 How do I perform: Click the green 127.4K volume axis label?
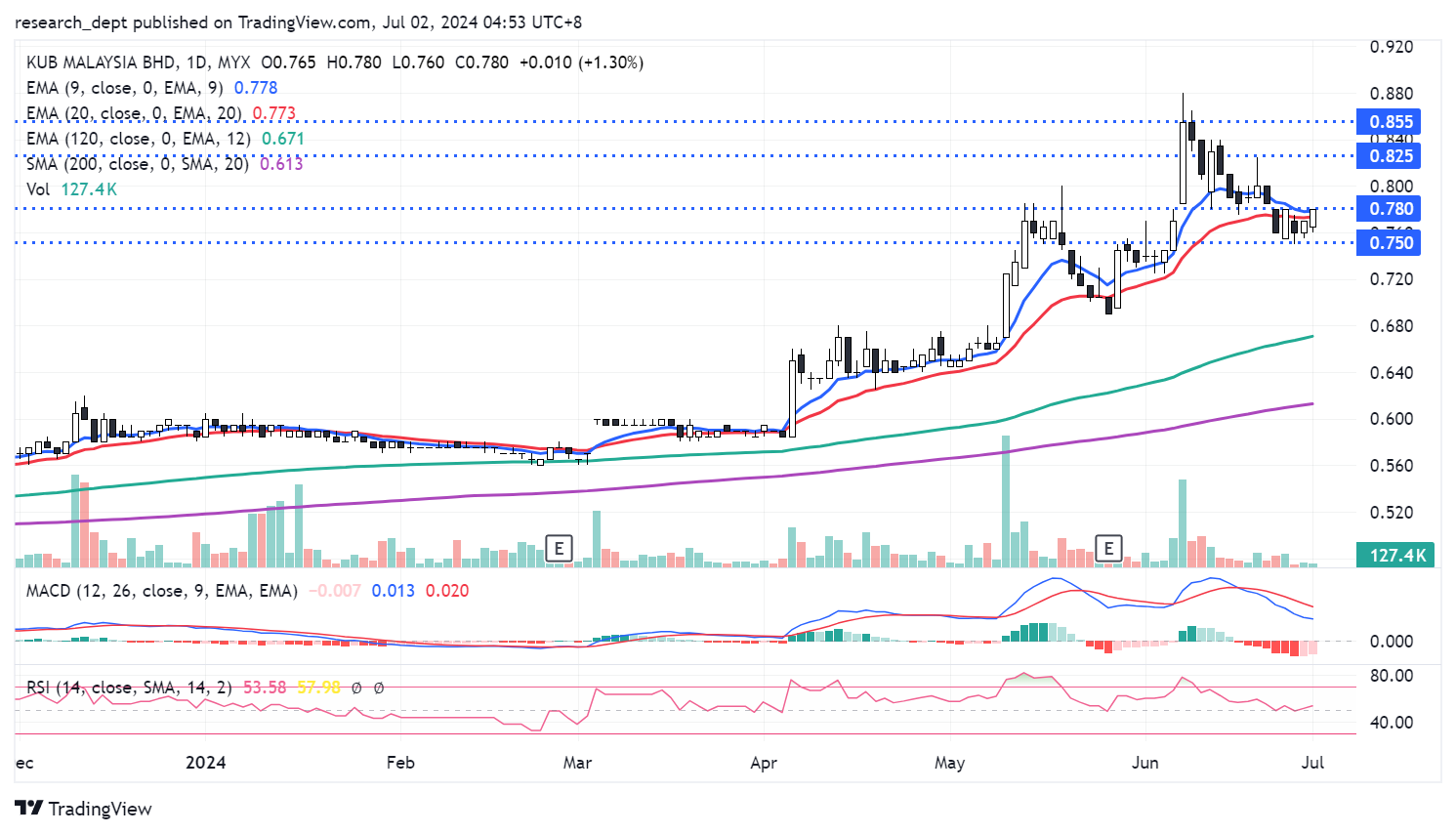[1396, 556]
